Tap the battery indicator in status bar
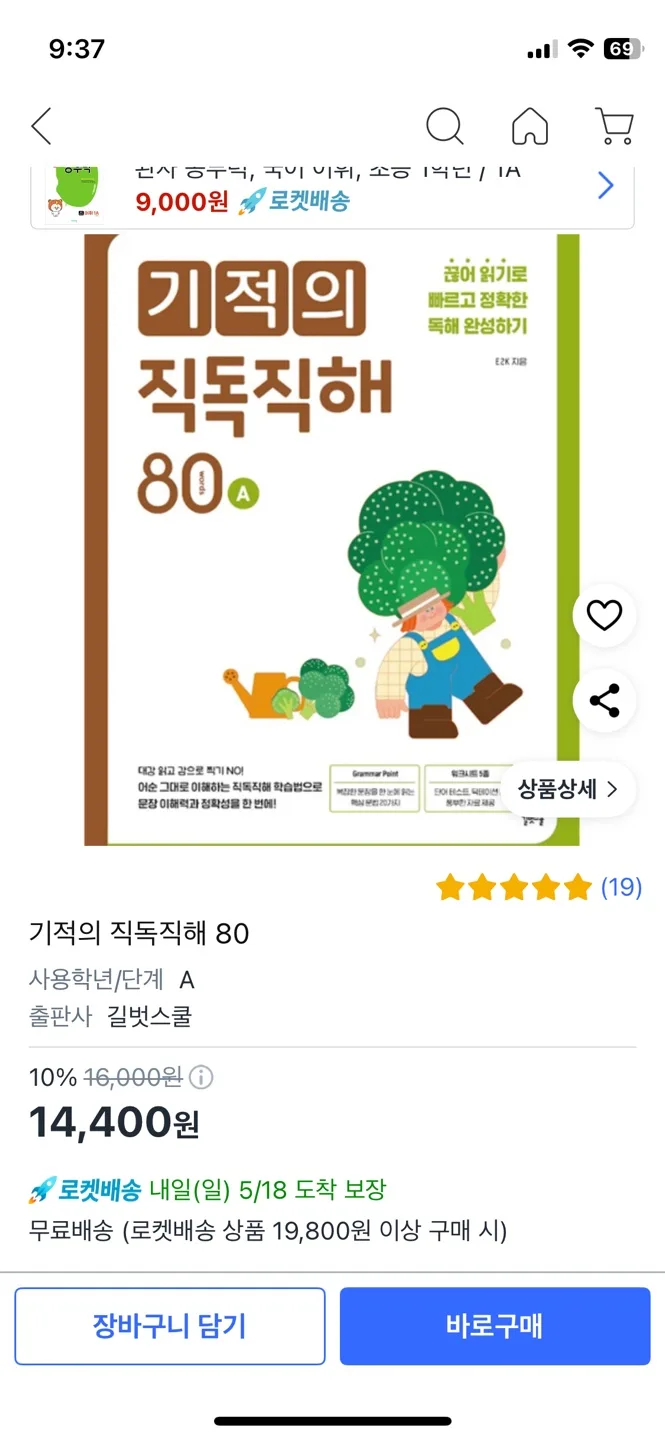 click(622, 48)
